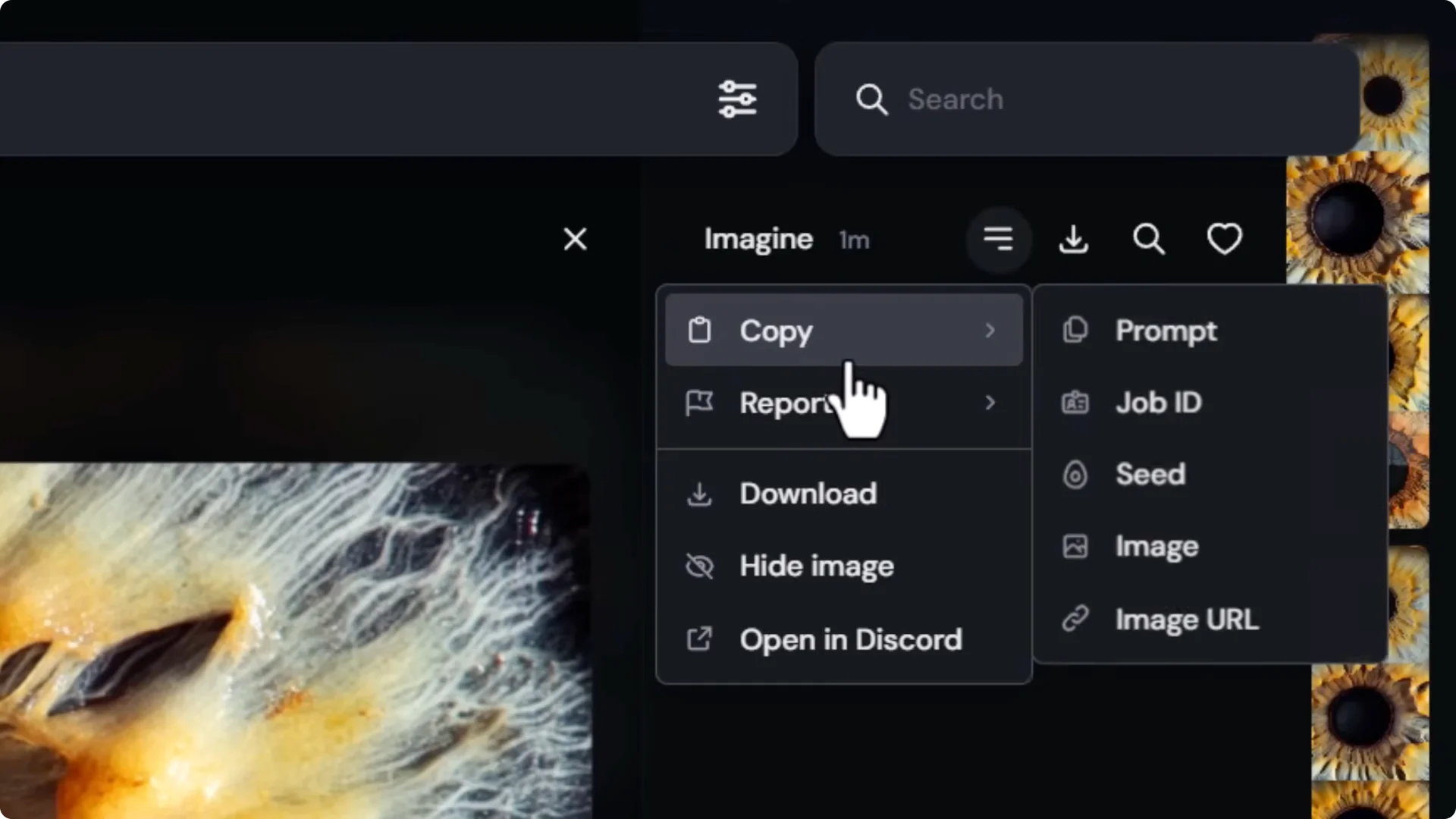Image resolution: width=1456 pixels, height=819 pixels.
Task: Click the clipboard icon next to Copy
Action: click(x=698, y=330)
